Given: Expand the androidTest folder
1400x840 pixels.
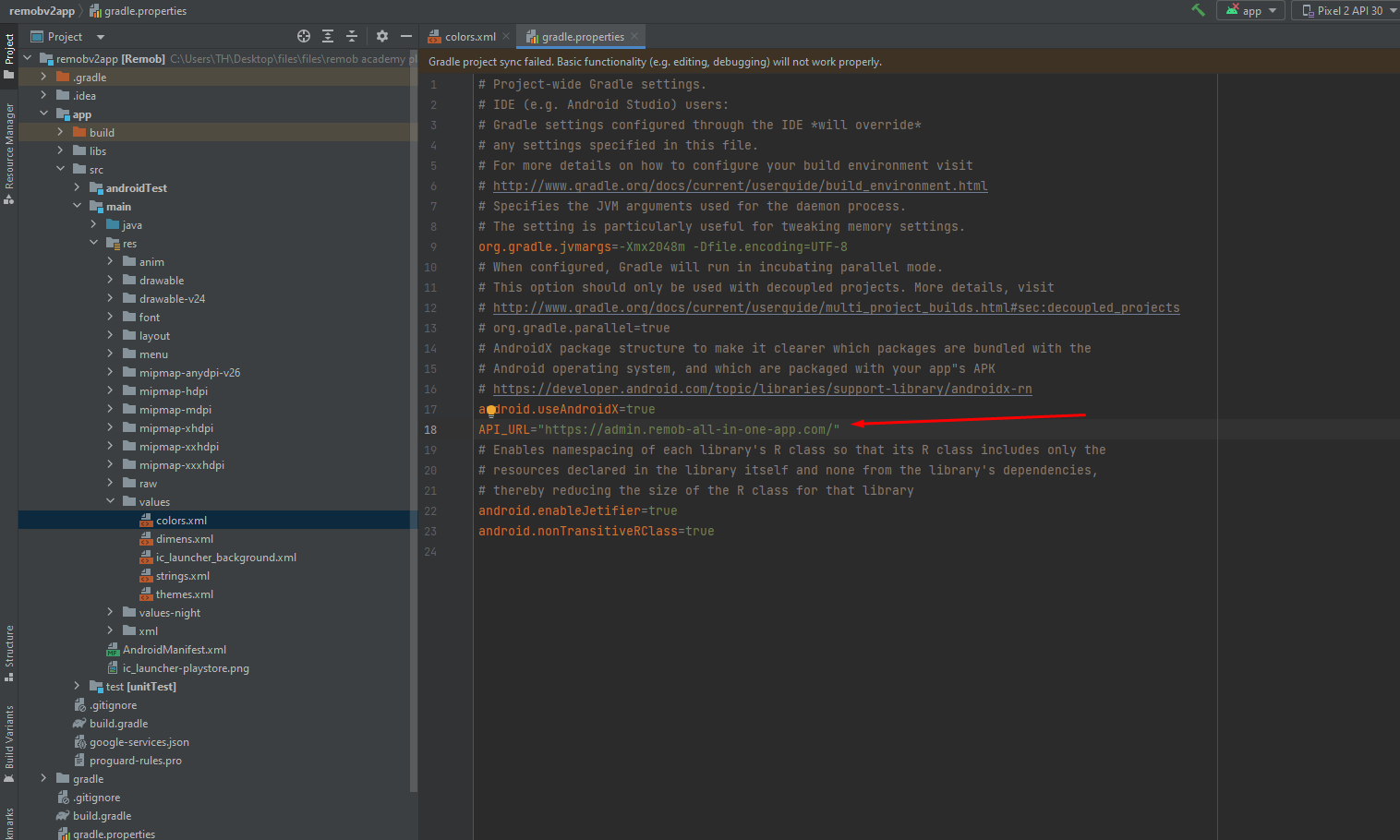Looking at the screenshot, I should [77, 187].
